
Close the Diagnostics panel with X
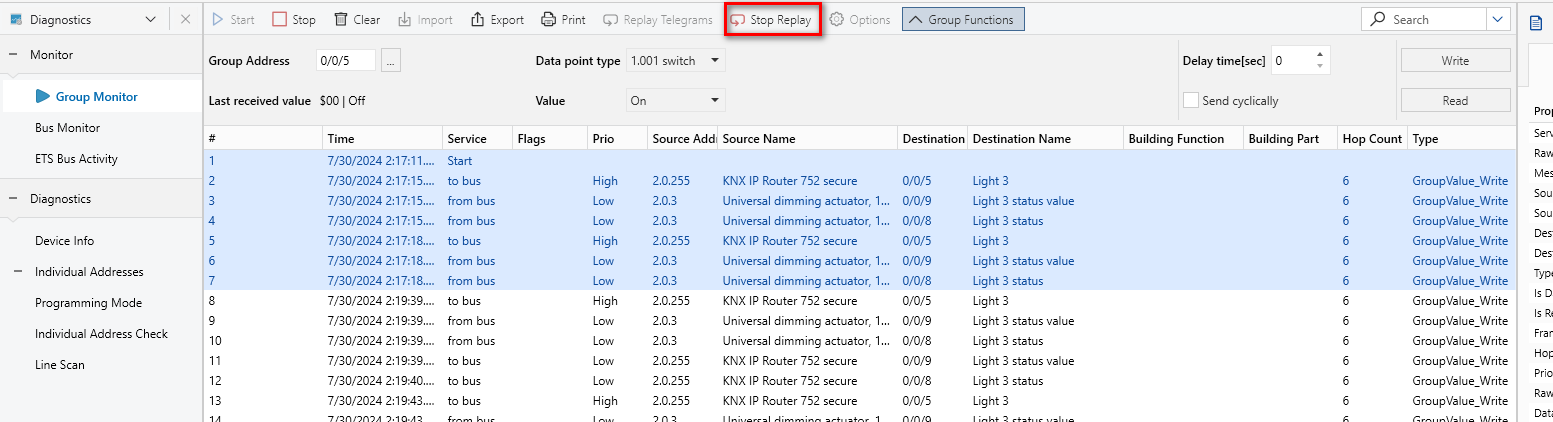tap(186, 19)
